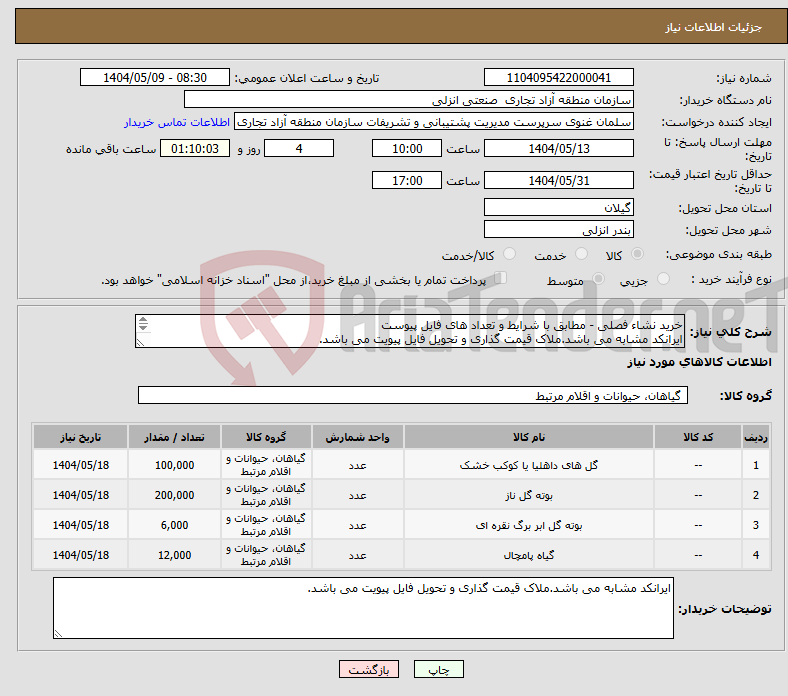Click inside the توضیحات خریدار text area
This screenshot has width=788, height=696.
point(363,607)
